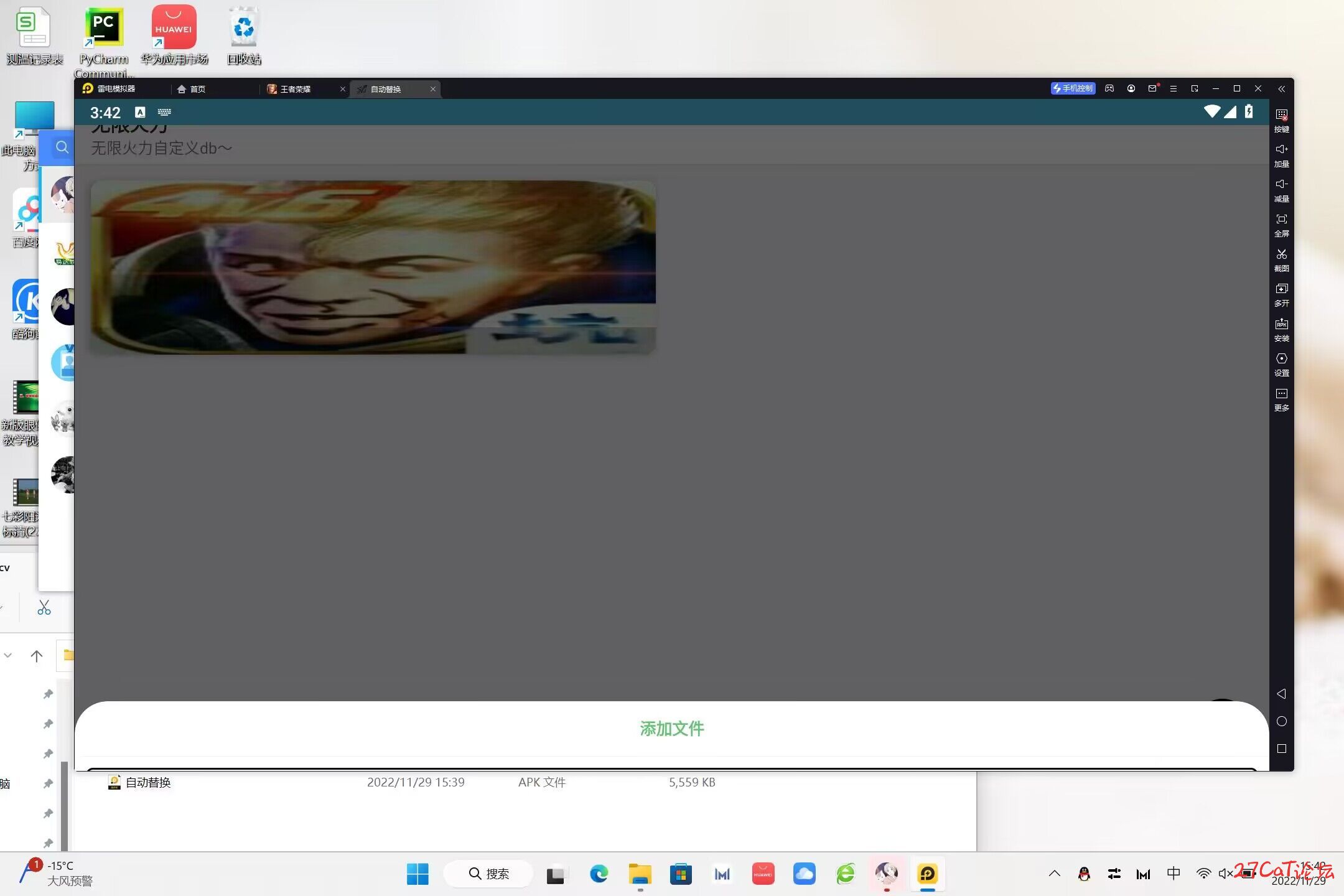Click the taskbar 搜索 search box
1344x896 pixels.
tap(488, 874)
